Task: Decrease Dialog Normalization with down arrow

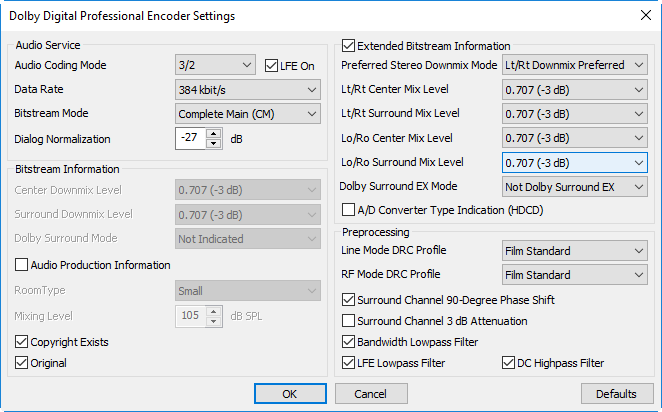Action: [x=214, y=144]
